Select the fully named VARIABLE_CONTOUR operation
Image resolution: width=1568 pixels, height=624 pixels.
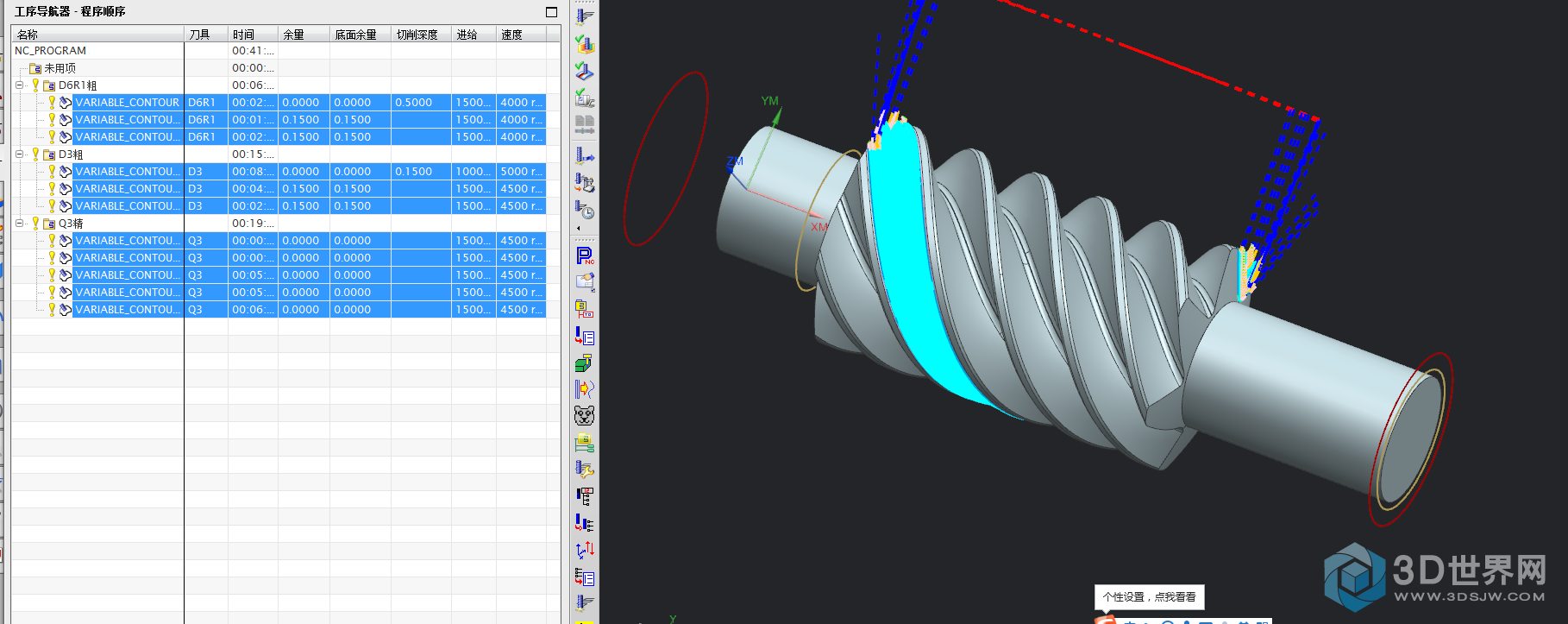pyautogui.click(x=128, y=103)
